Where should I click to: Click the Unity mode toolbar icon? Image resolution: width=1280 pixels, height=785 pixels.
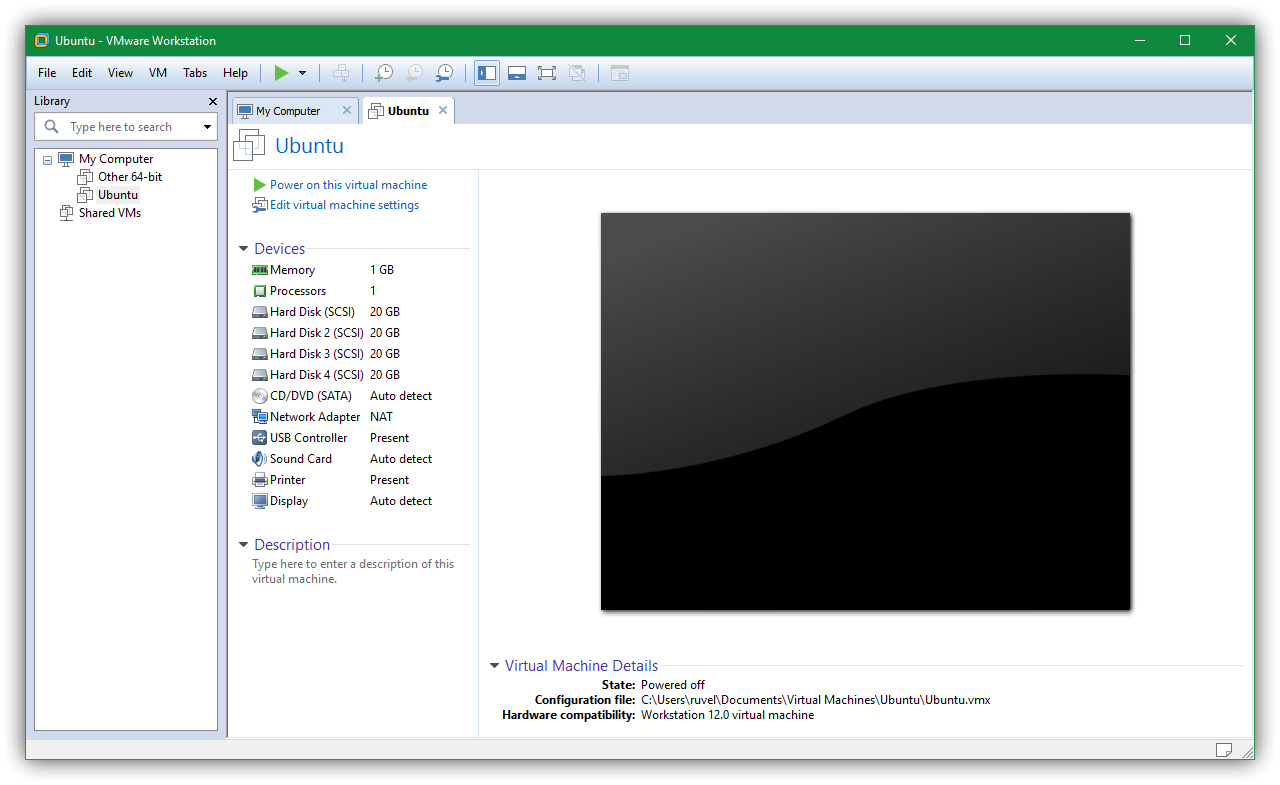pos(576,73)
